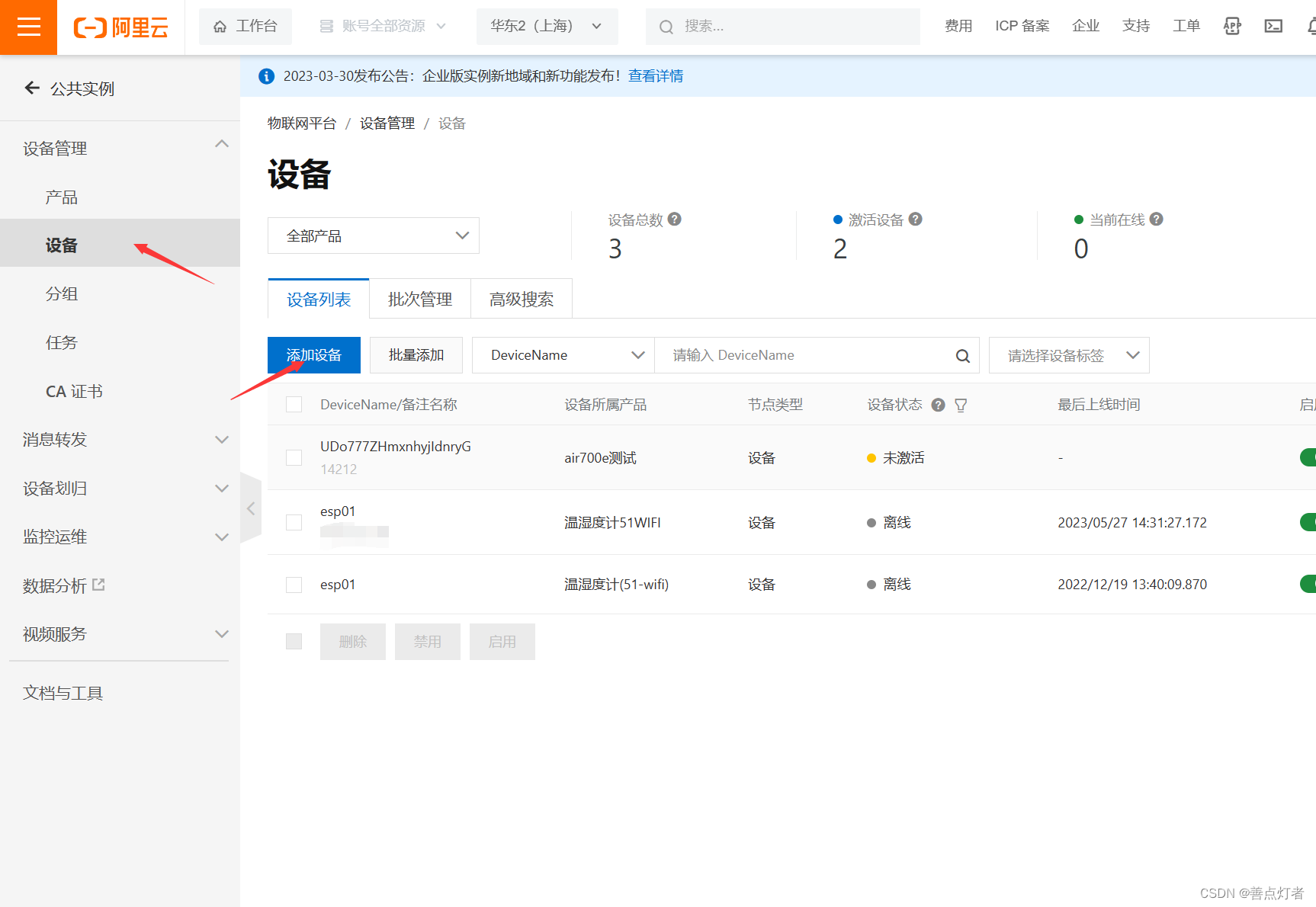Click the back arrow next to 公共实例
The image size is (1316, 907).
(31, 88)
